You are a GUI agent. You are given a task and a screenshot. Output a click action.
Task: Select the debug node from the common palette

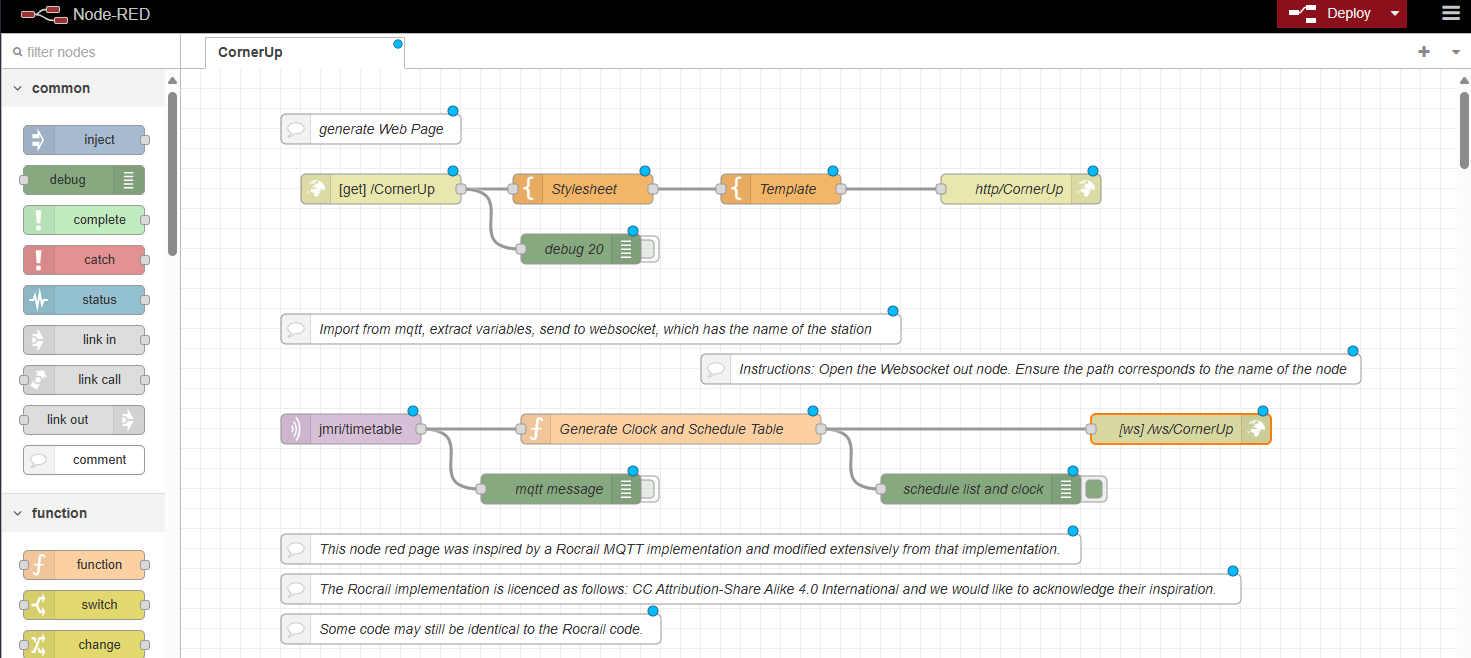[x=83, y=180]
